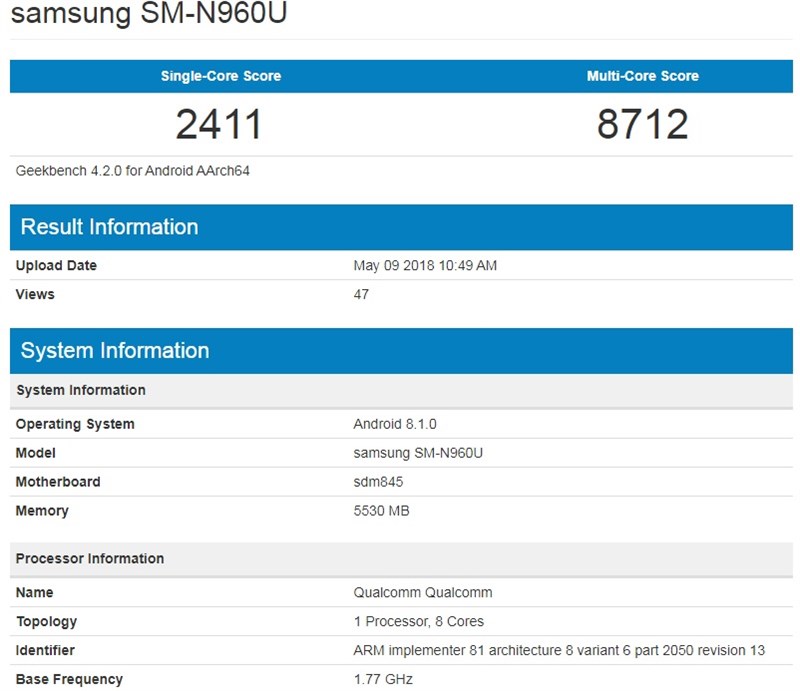The height and width of the screenshot is (691, 800).
Task: Expand the System Information section
Action: click(112, 351)
